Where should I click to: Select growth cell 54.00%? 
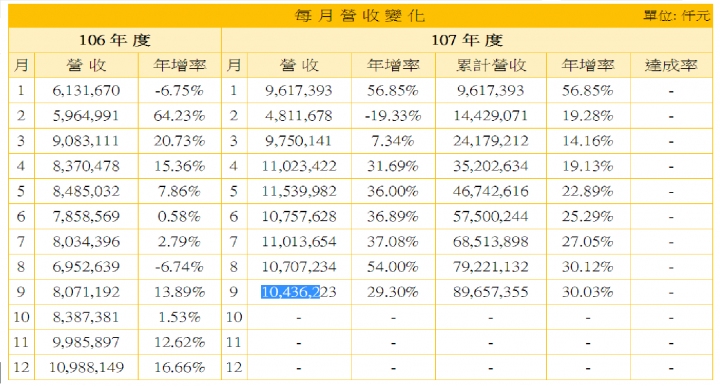[393, 267]
